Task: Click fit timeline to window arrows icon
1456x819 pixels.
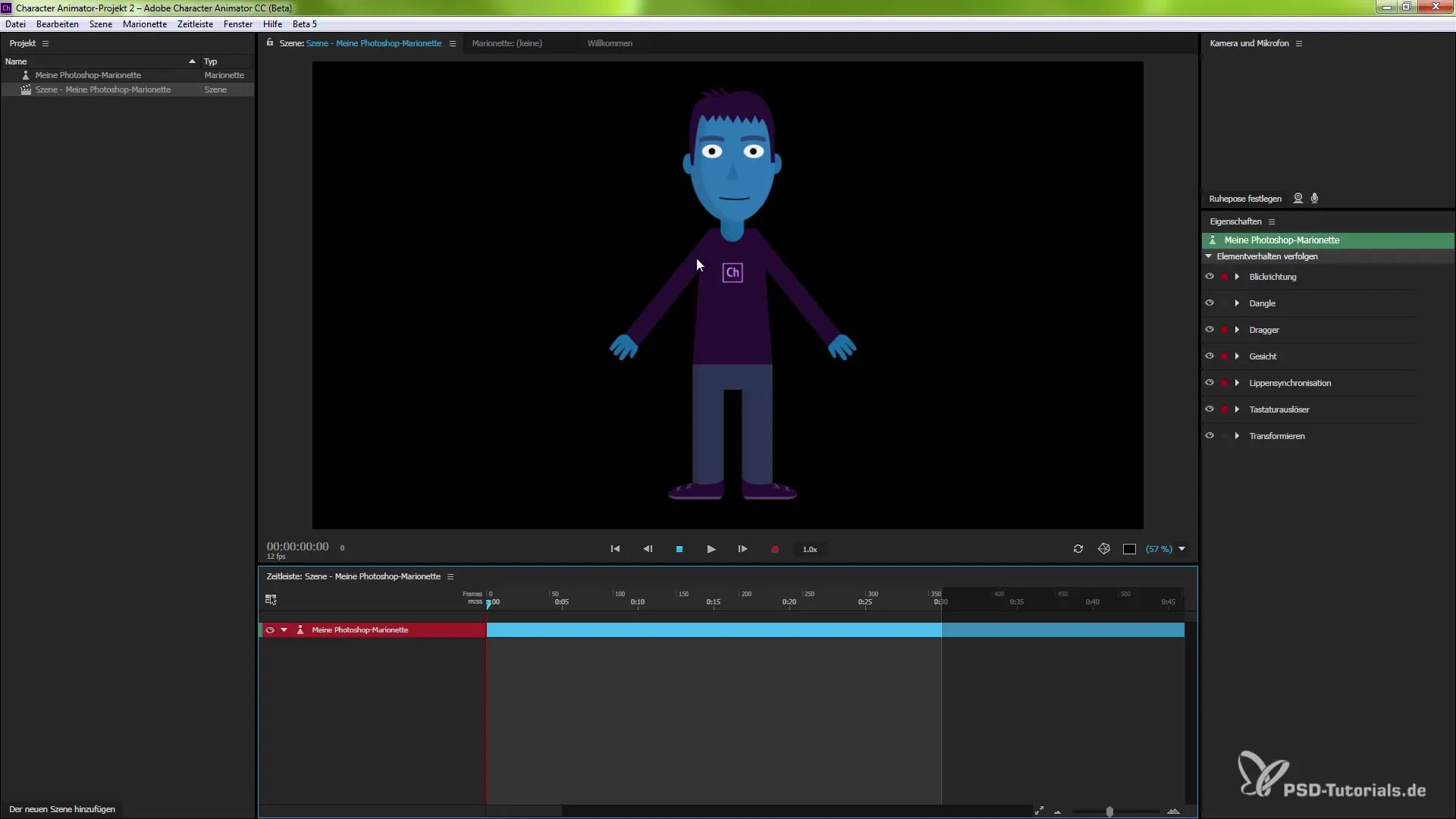Action: coord(1039,811)
